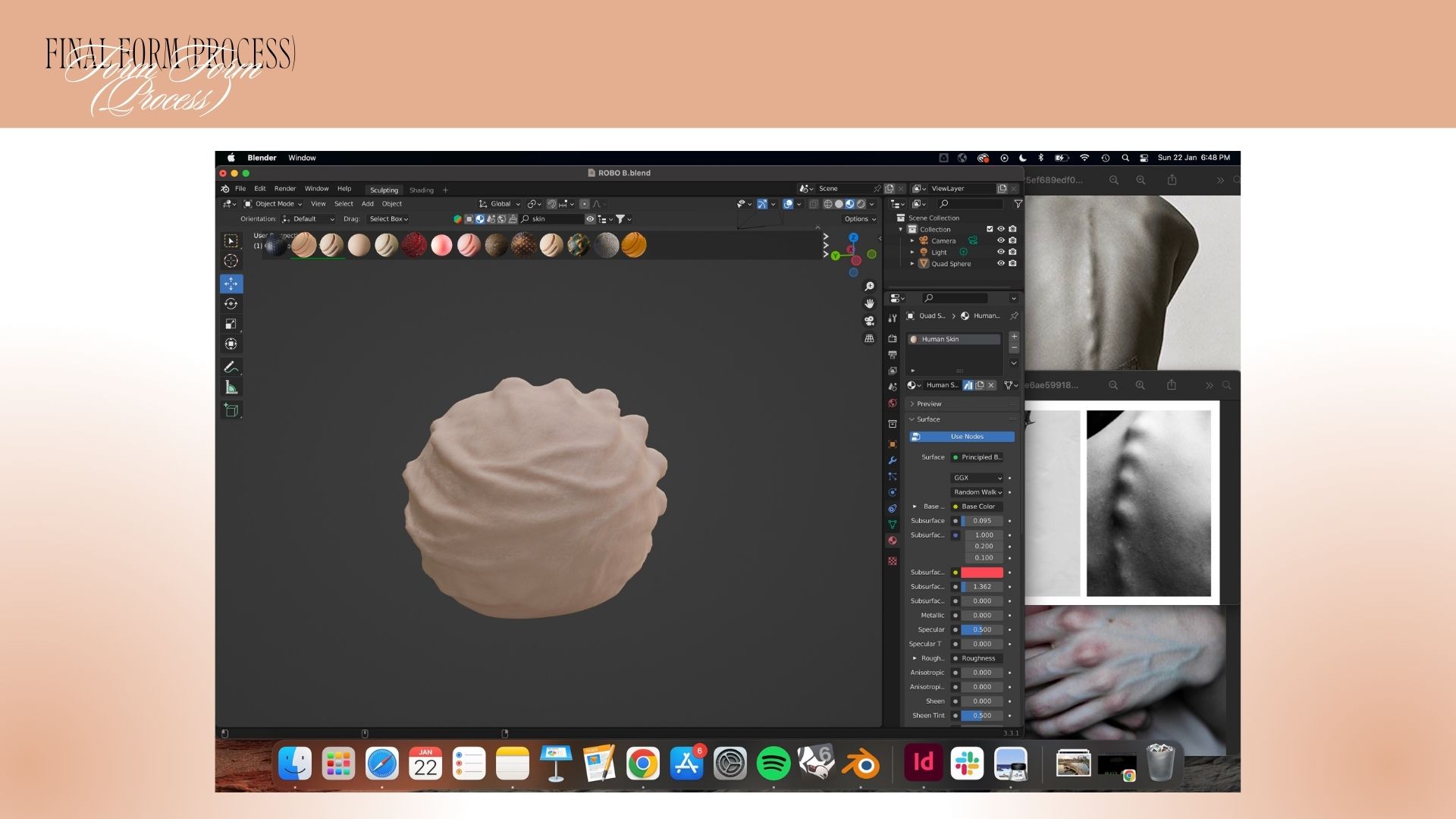Switch to the Sculpting workspace tab

tap(384, 190)
